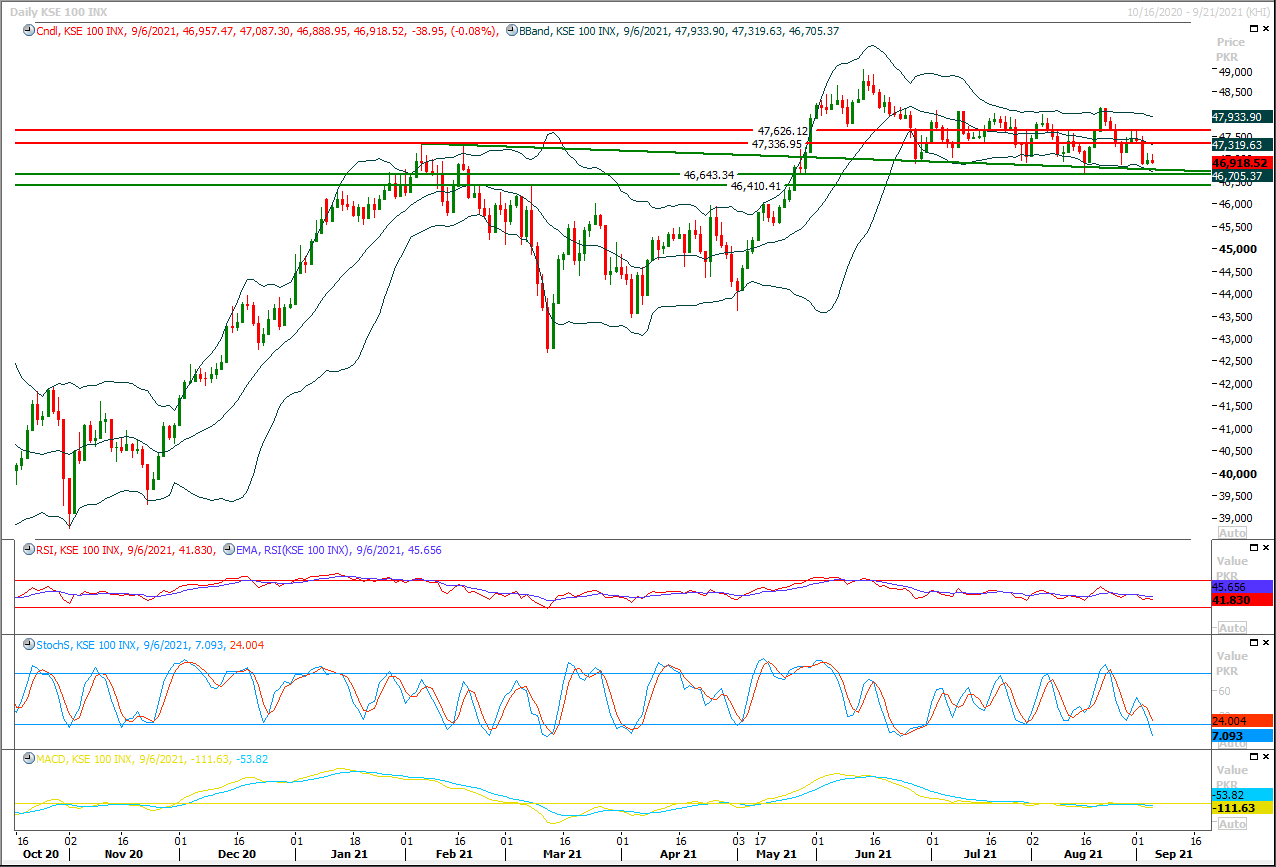
Task: Click the 49,000 price axis label
Action: click(1234, 73)
